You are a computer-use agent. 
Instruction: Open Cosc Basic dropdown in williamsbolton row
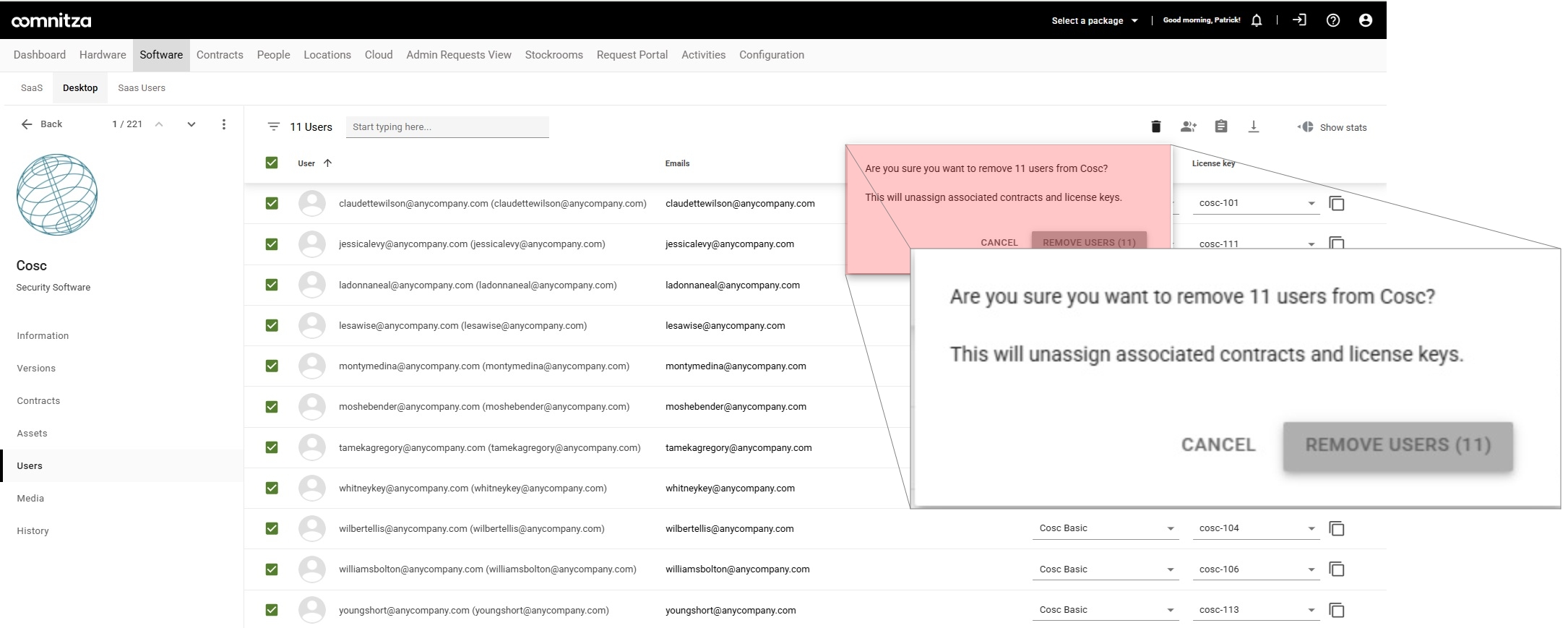[x=1106, y=569]
